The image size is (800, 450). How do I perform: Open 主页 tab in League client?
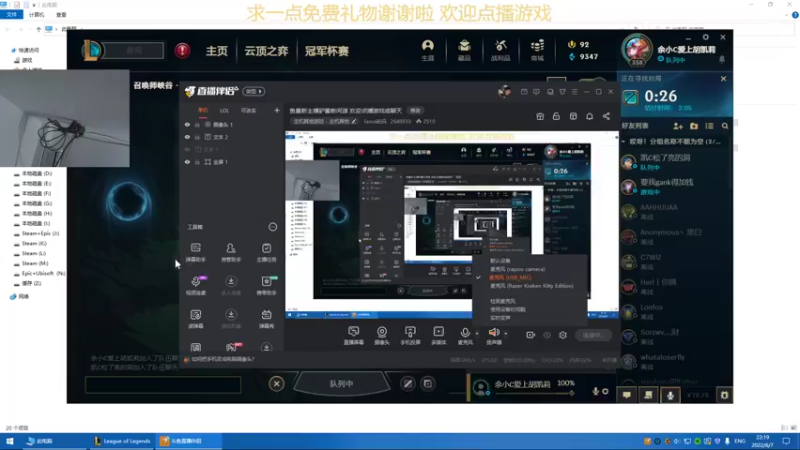point(216,51)
